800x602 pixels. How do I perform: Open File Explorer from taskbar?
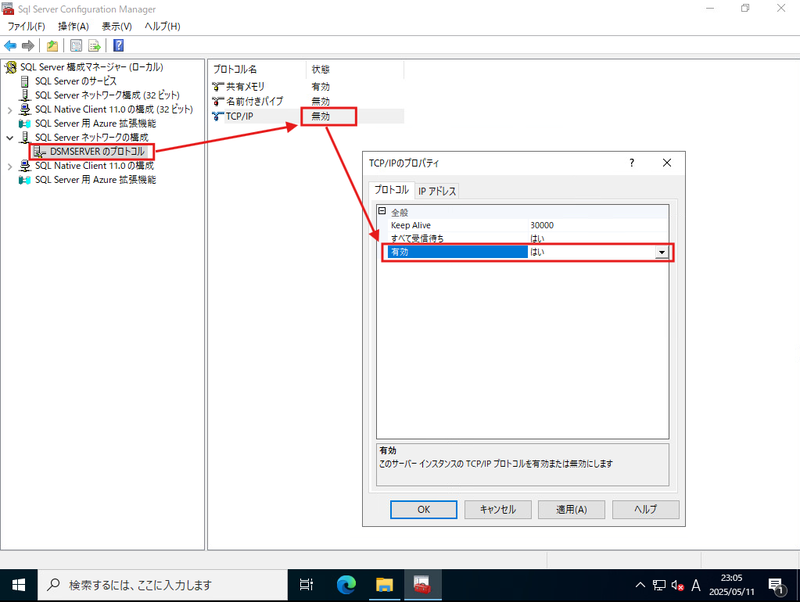point(384,585)
